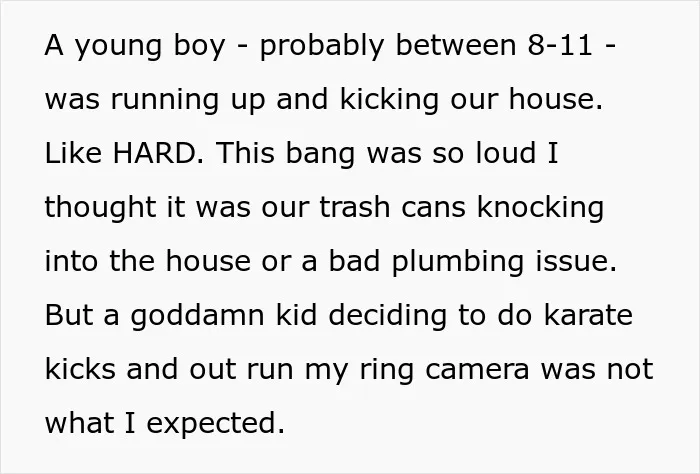Click the word "running"
Viewport: 700px width, 474px height.
pyautogui.click(x=165, y=100)
